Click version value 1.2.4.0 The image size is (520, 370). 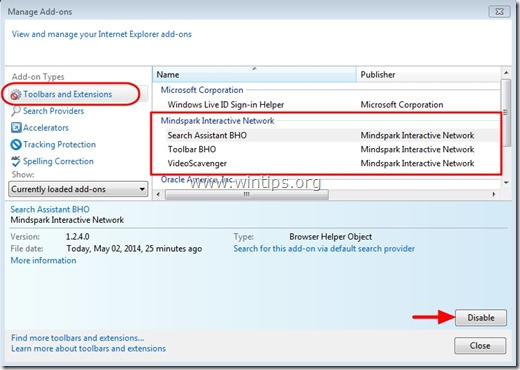(x=77, y=237)
